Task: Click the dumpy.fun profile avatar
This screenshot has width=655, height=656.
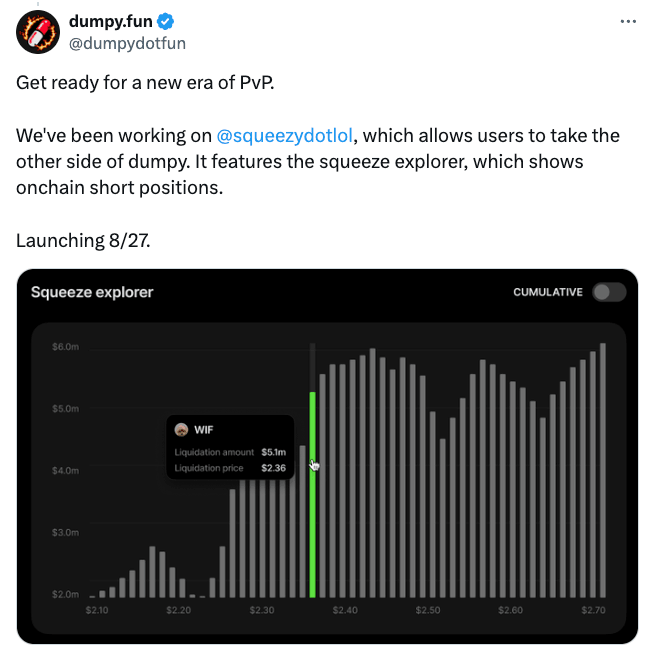Action: click(38, 32)
